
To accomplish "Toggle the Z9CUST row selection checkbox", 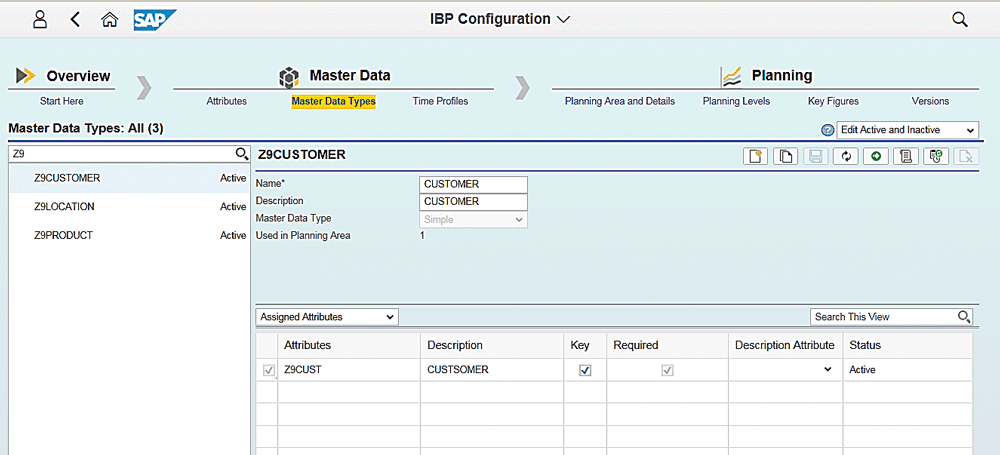I will pos(269,370).
